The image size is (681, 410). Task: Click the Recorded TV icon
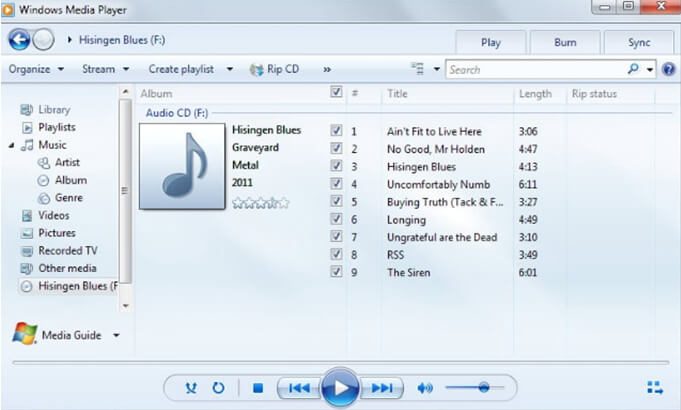[x=27, y=251]
